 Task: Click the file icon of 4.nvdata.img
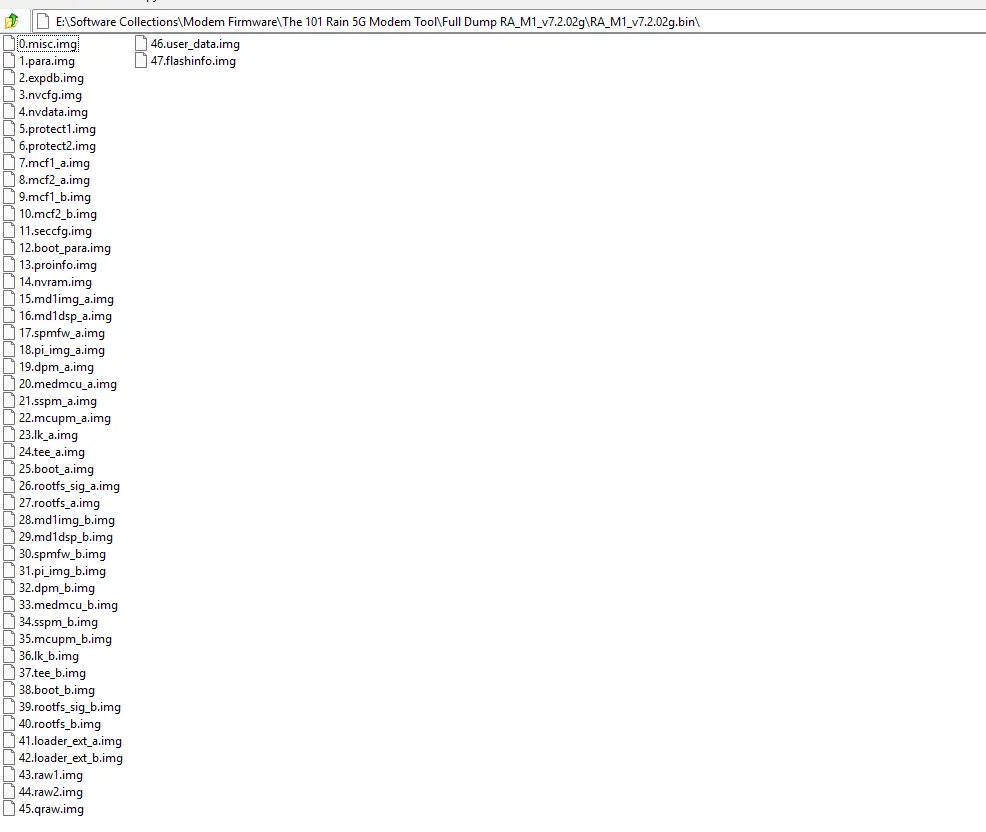9,111
